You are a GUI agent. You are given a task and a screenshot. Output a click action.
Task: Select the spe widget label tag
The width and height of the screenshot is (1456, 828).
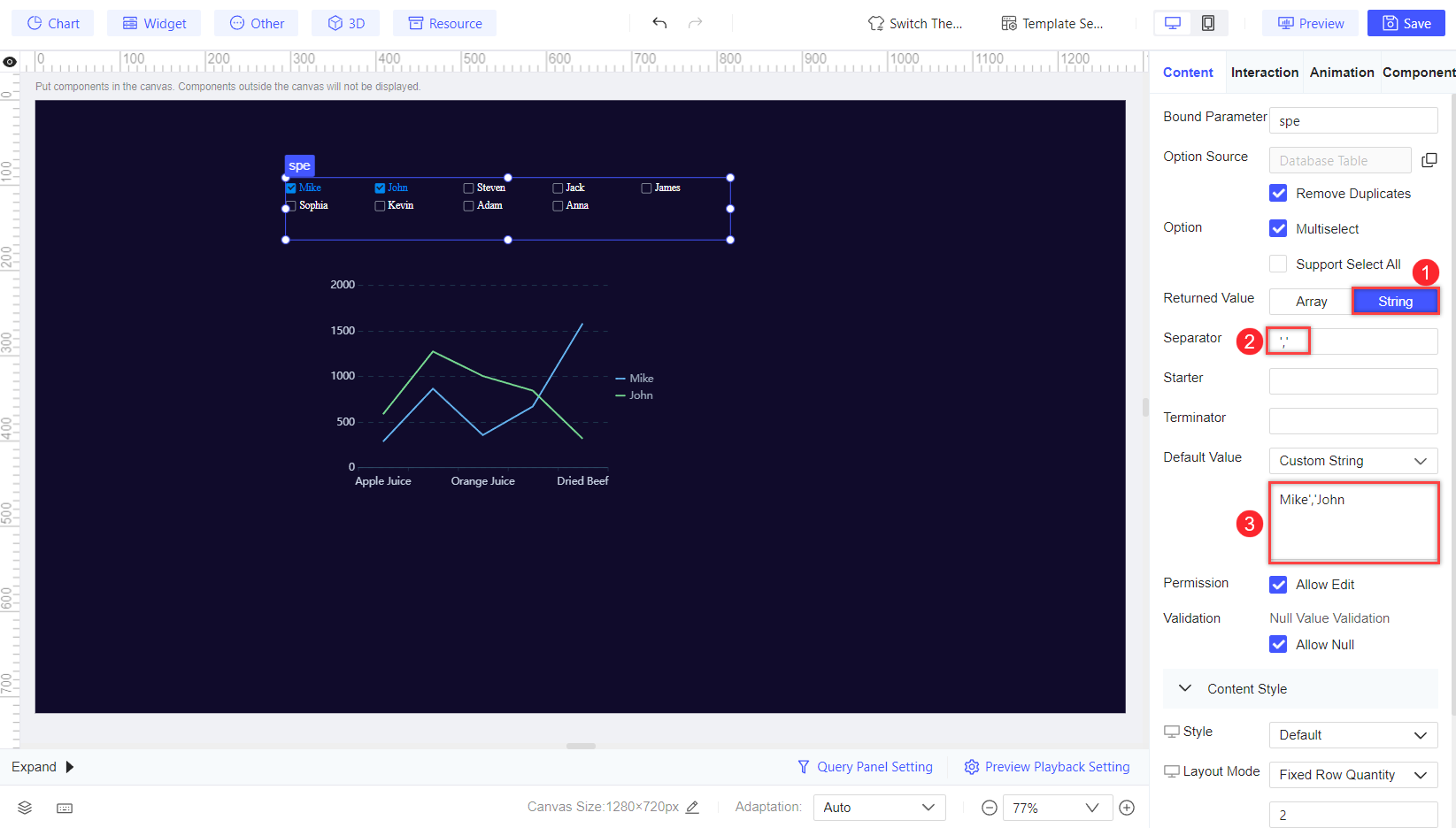299,165
